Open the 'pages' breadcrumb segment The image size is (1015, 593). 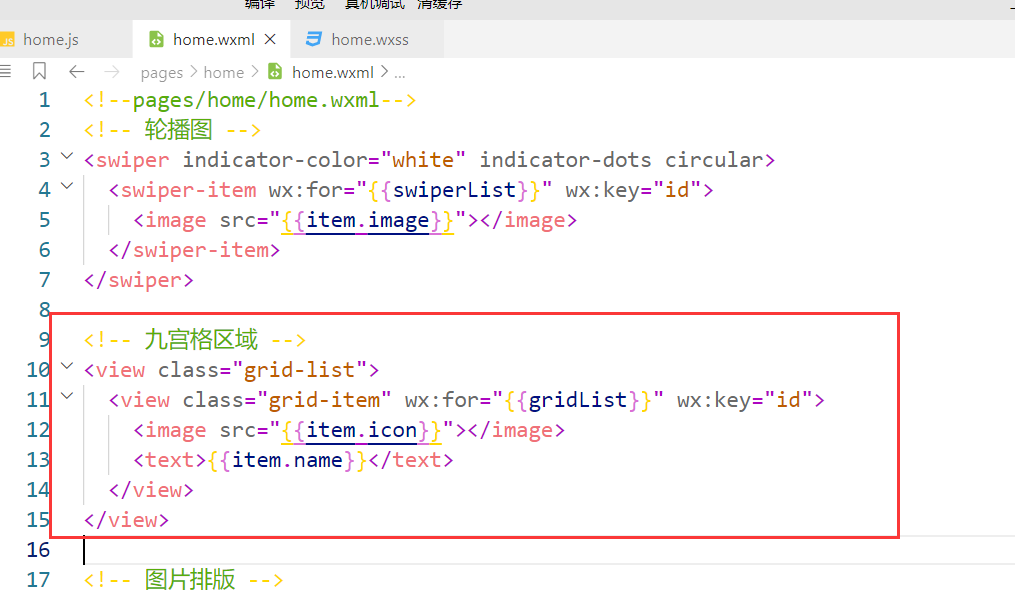[x=162, y=73]
